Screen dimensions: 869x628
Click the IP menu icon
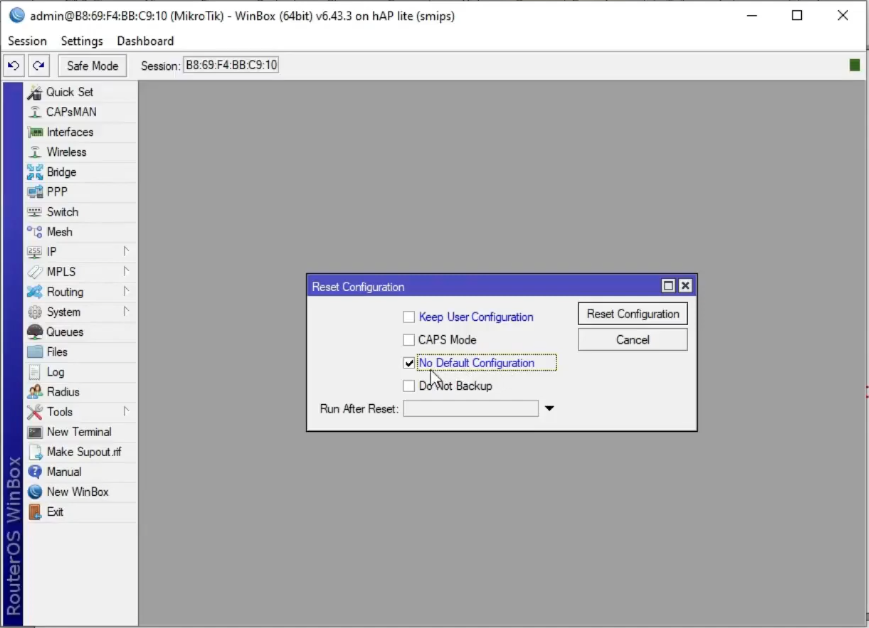[x=35, y=252]
